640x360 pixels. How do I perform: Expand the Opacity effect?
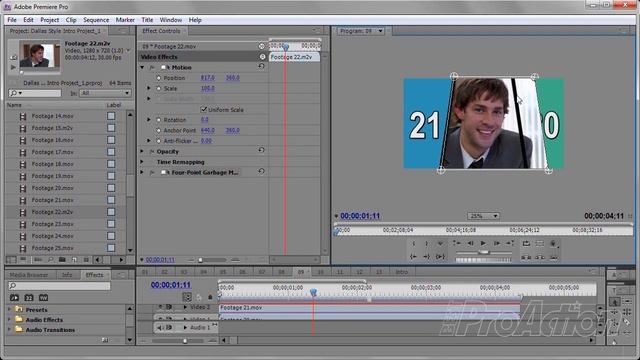coord(142,151)
